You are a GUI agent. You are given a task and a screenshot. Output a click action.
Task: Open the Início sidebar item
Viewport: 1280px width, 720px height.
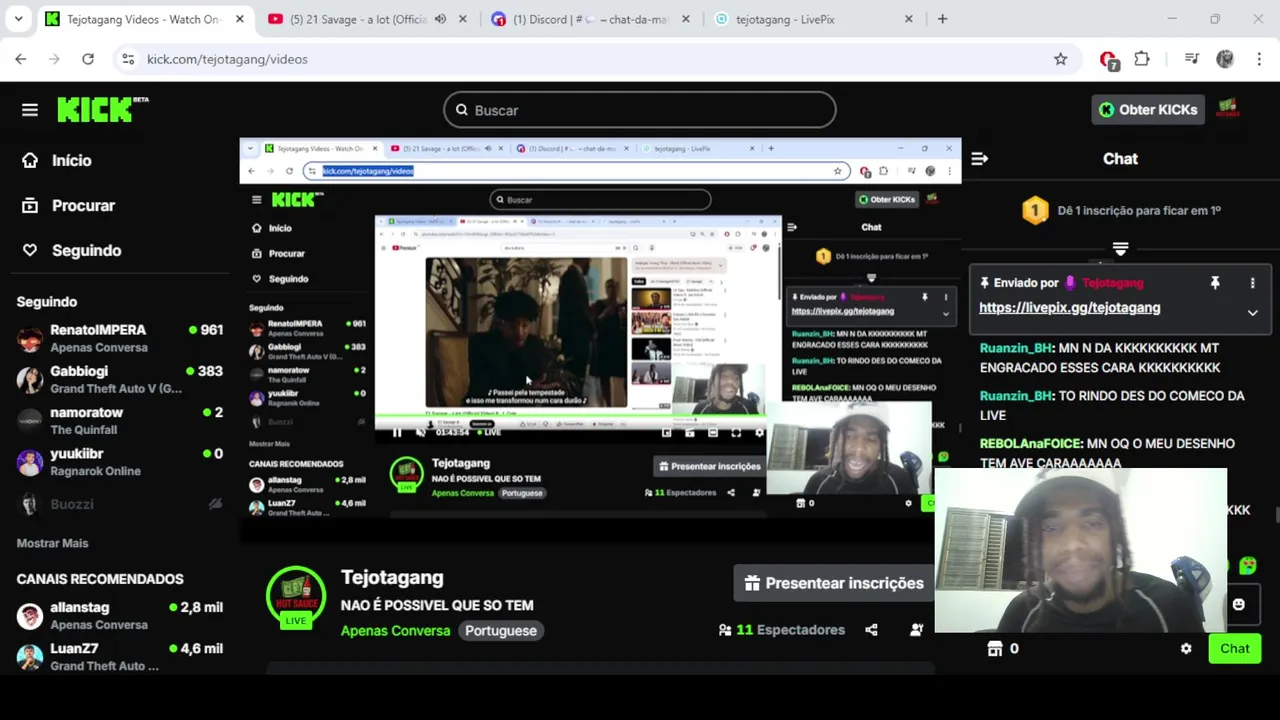(x=58, y=160)
